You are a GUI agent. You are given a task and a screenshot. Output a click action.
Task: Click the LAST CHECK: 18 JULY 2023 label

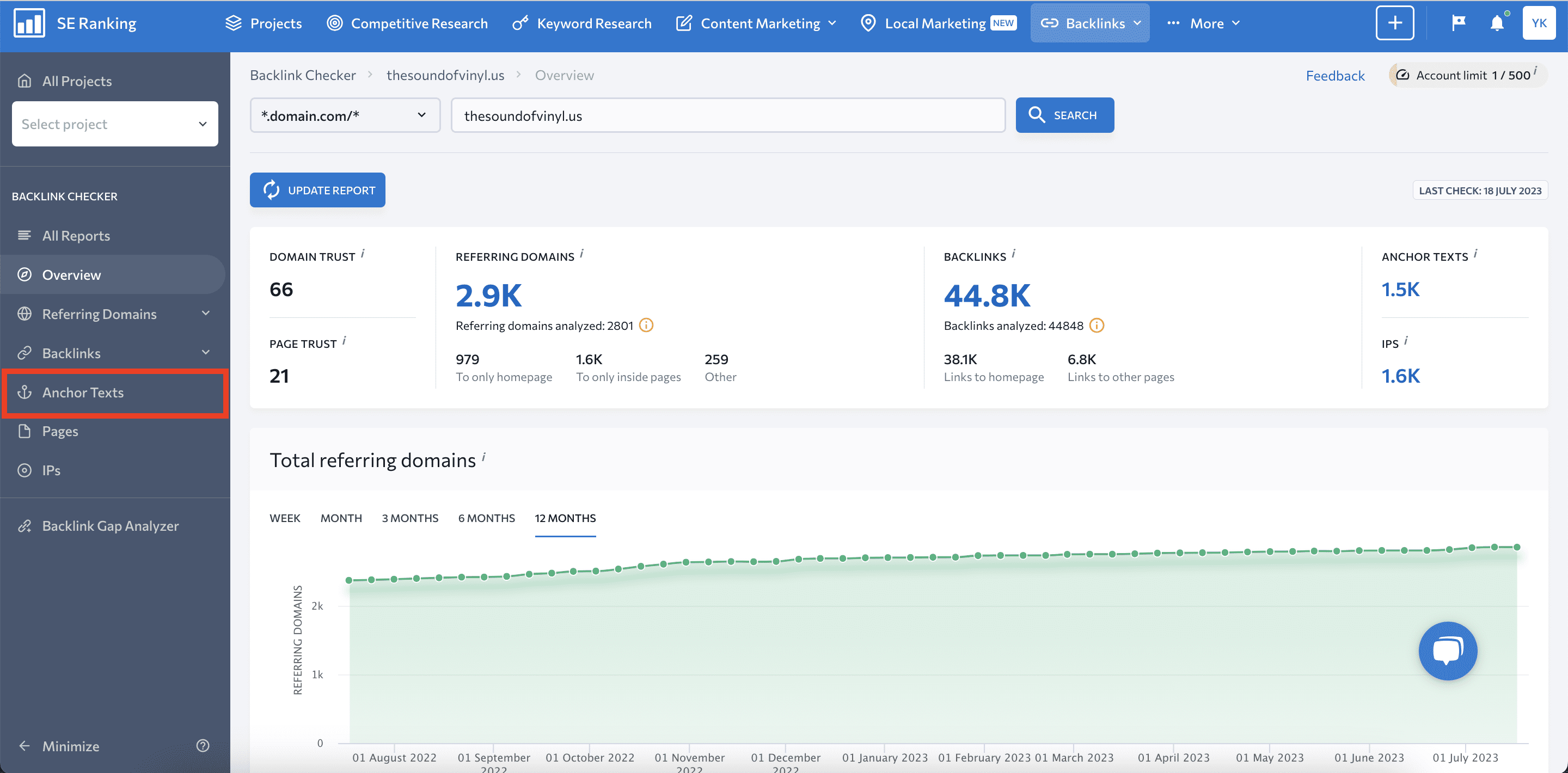(x=1480, y=191)
